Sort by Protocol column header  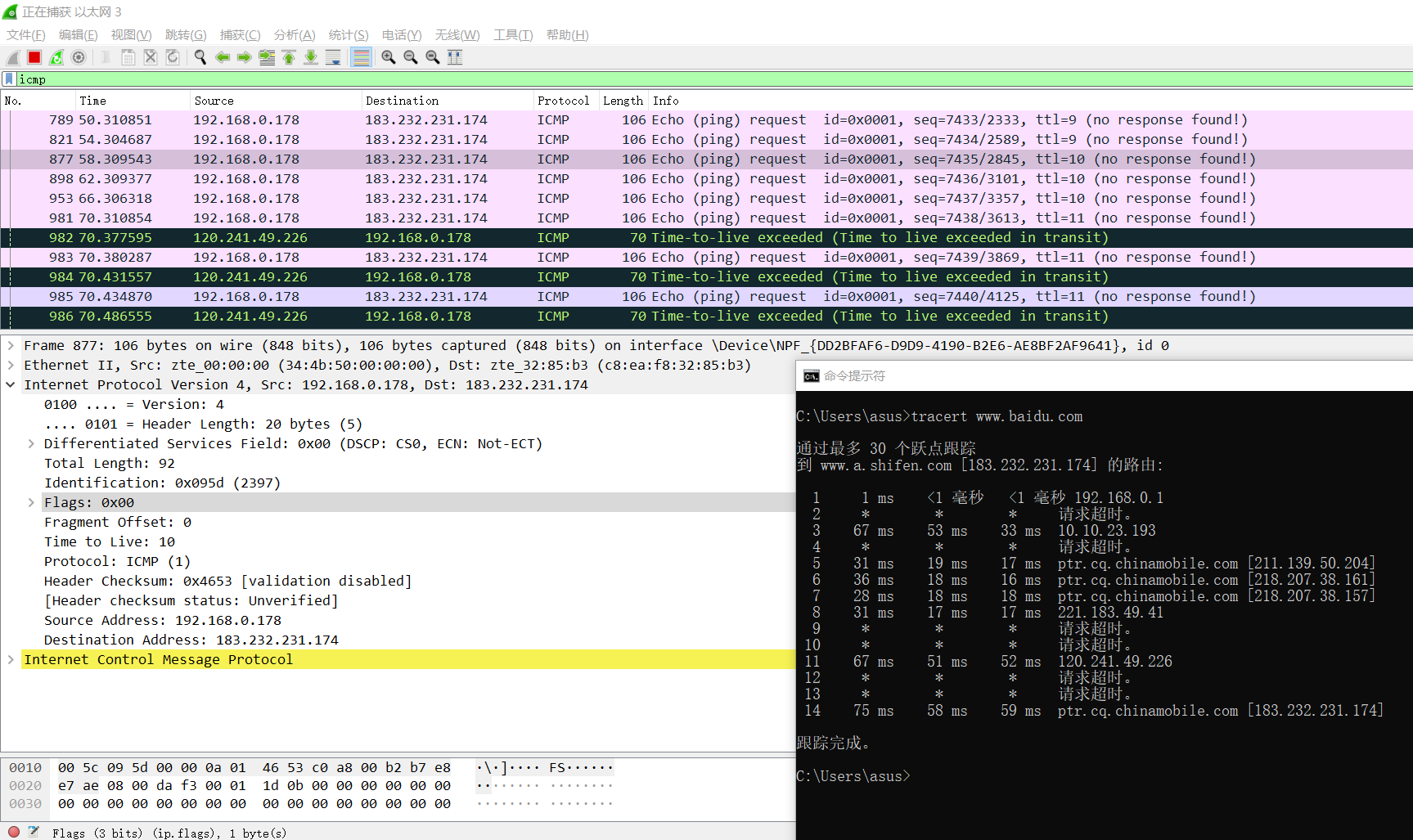pyautogui.click(x=566, y=101)
